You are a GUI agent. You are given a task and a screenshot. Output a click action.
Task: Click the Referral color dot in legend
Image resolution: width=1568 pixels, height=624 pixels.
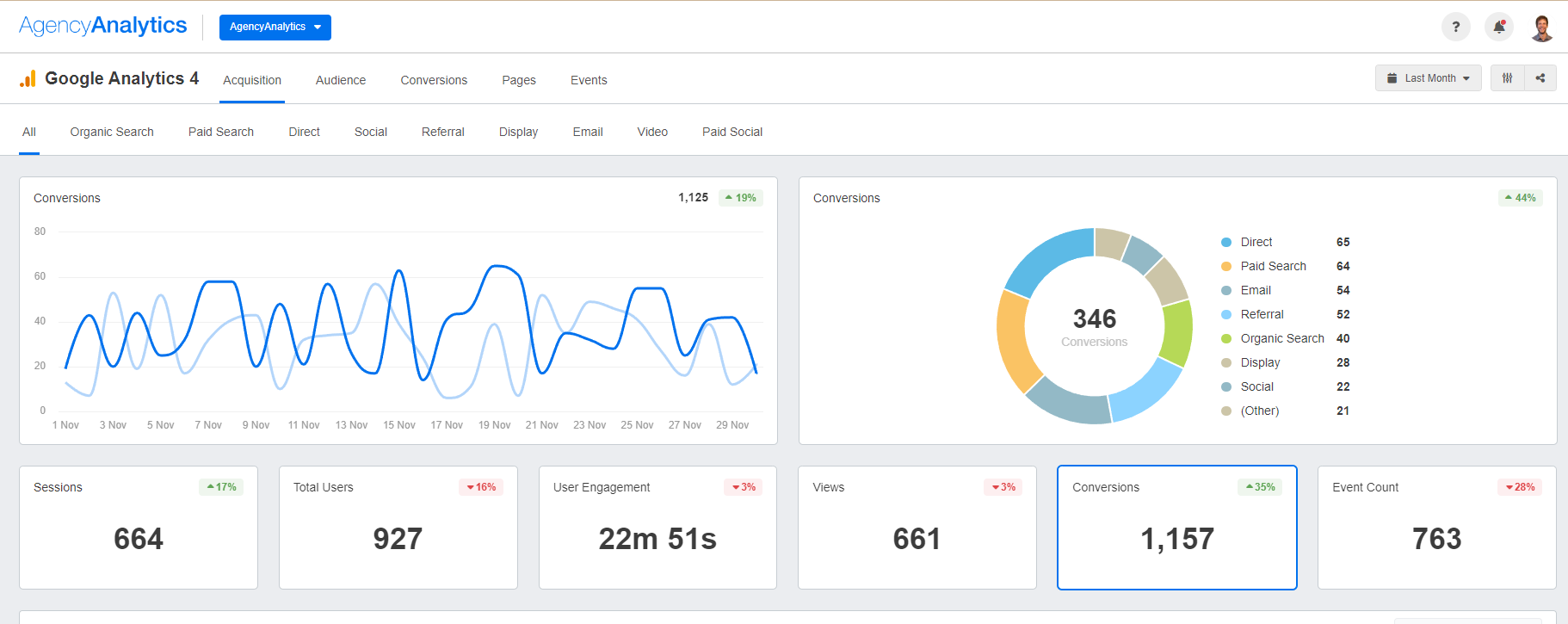coord(1226,315)
